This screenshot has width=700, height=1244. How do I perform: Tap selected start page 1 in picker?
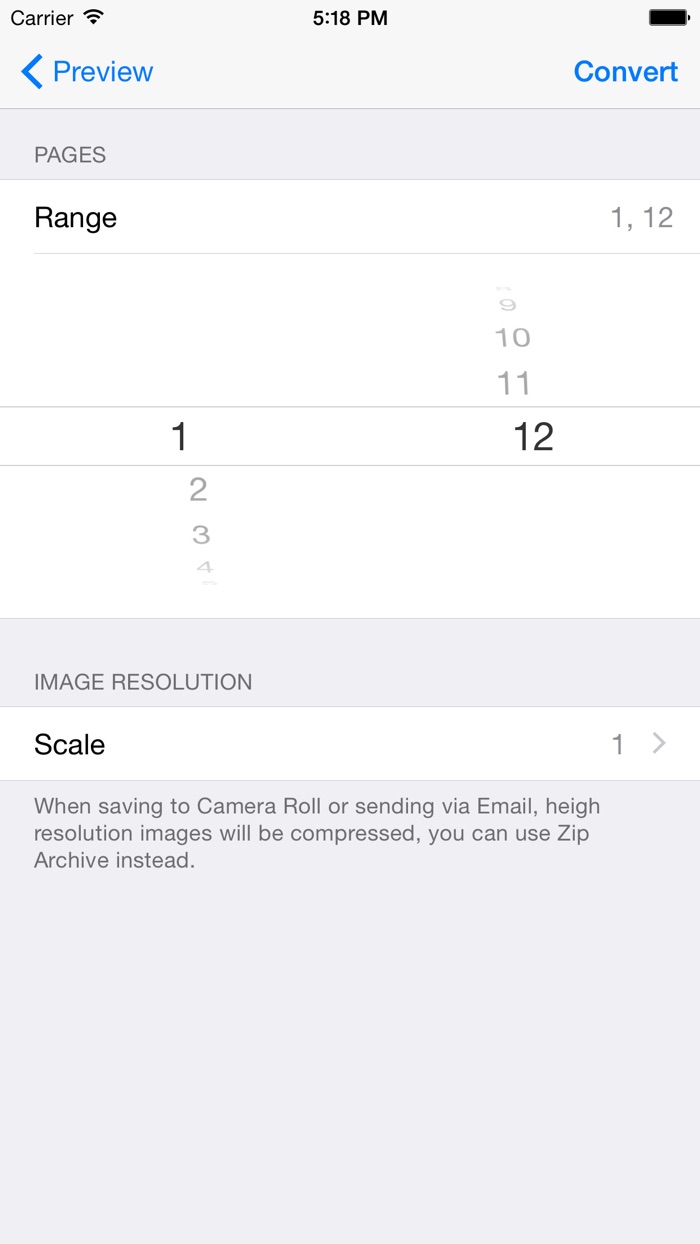point(179,436)
